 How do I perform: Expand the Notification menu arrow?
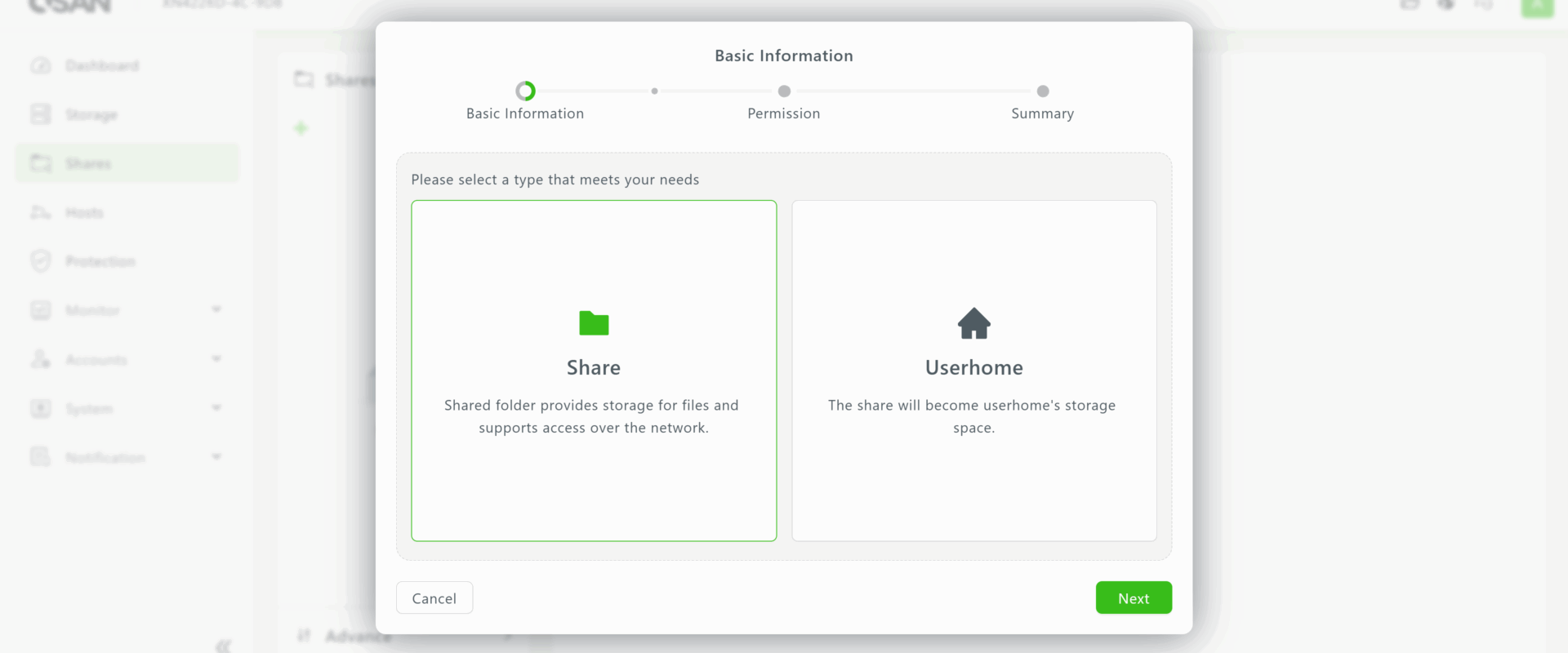click(x=216, y=457)
